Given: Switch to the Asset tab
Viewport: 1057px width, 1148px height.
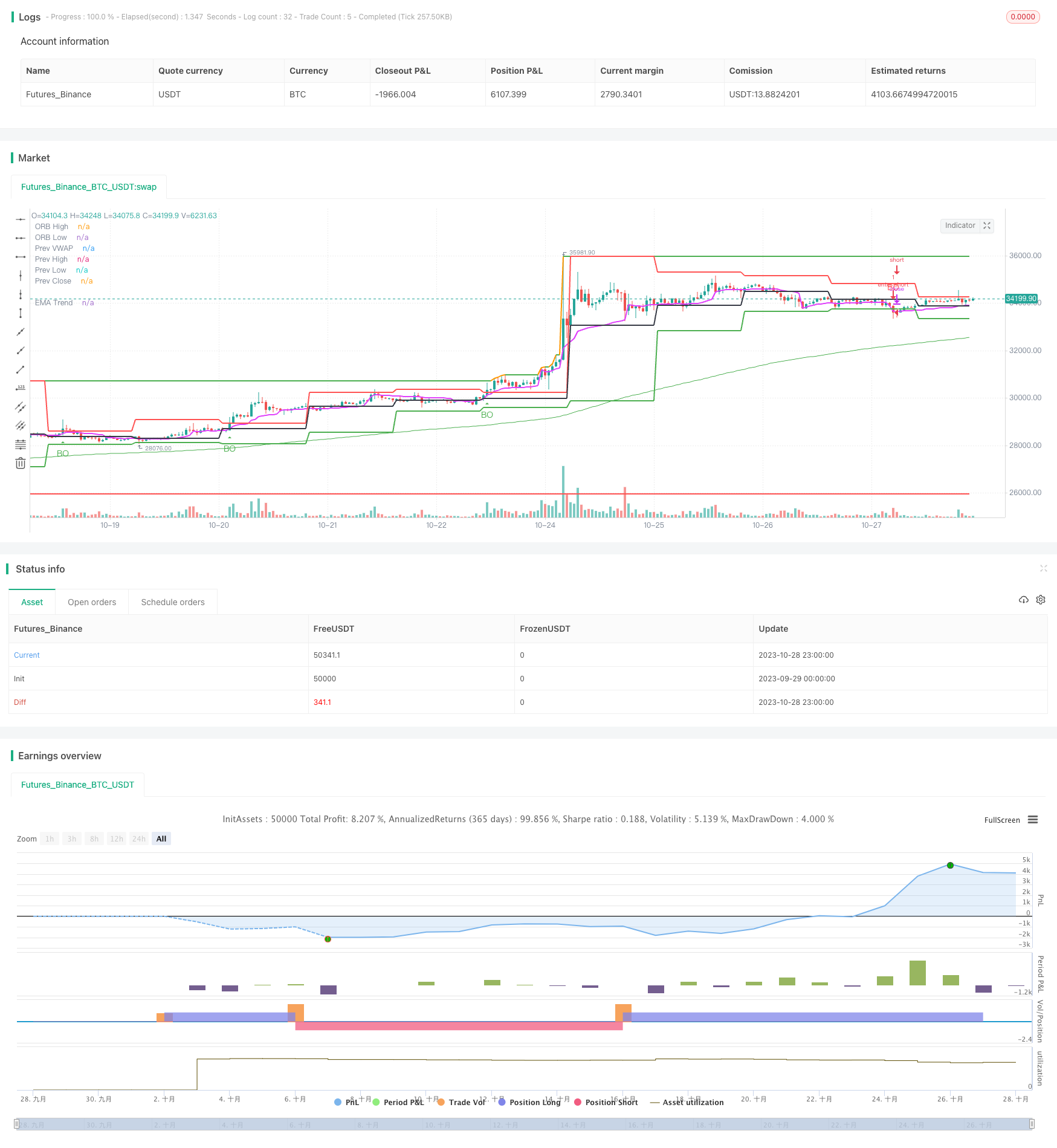Looking at the screenshot, I should pos(32,602).
